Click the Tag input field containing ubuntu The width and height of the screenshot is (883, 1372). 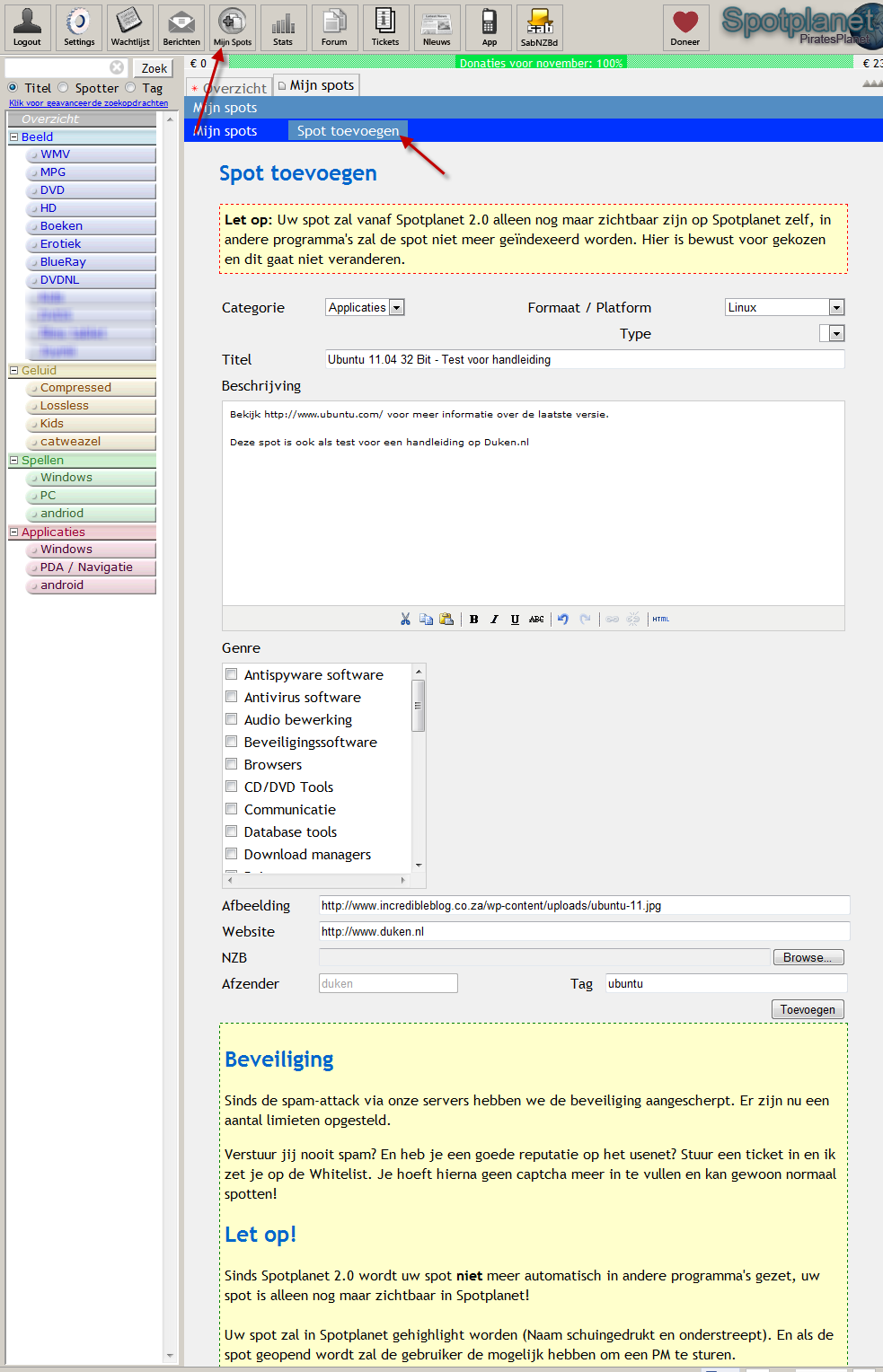tap(726, 983)
